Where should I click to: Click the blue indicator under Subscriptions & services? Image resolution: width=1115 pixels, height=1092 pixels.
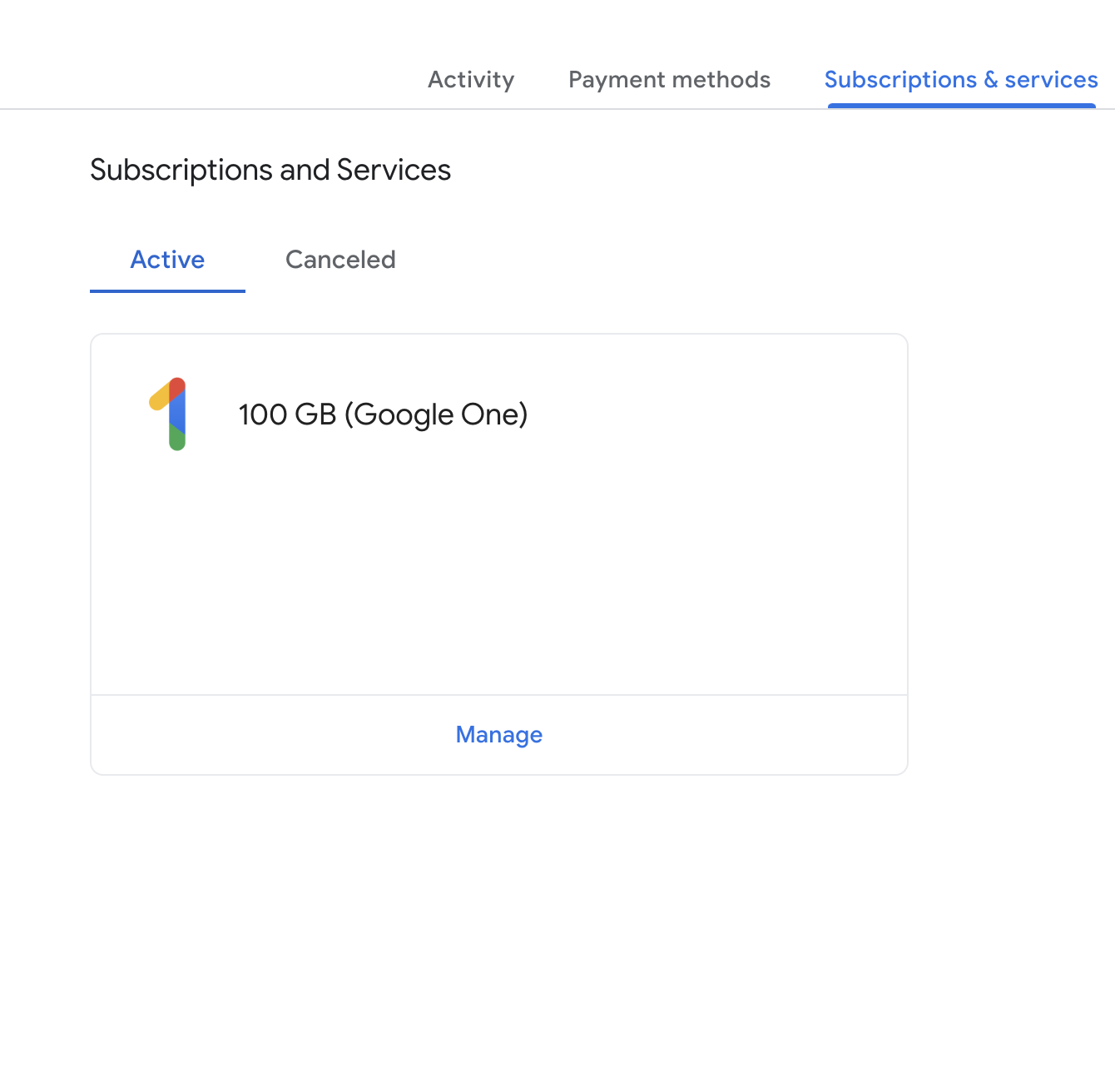(x=961, y=106)
